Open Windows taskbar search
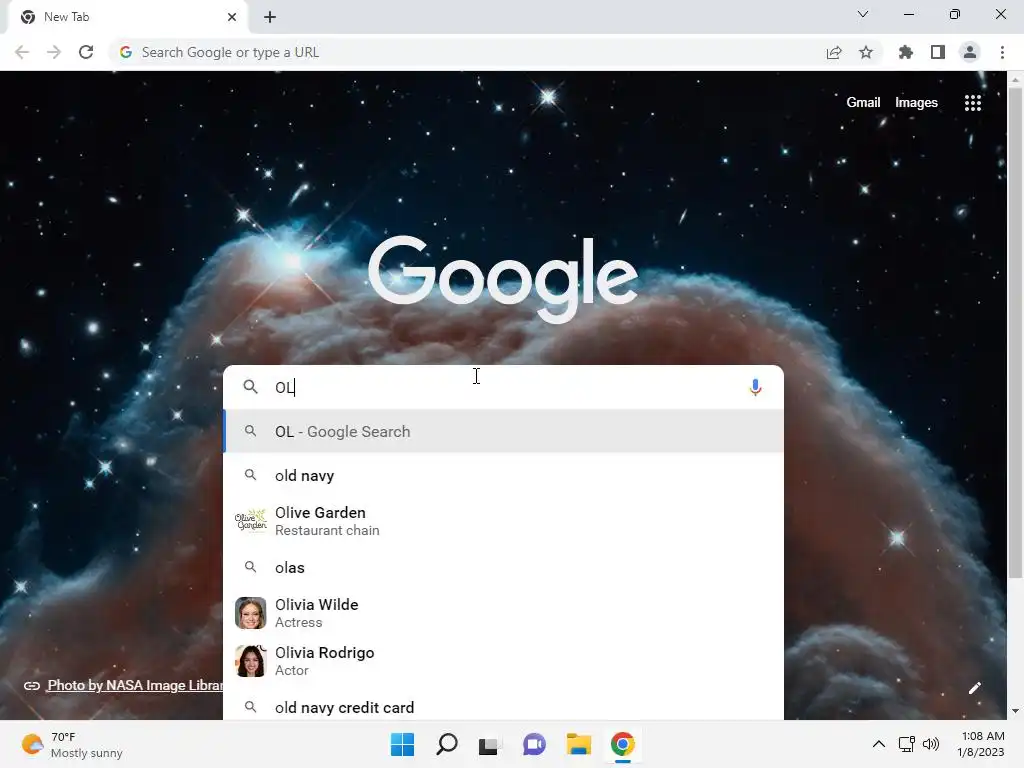This screenshot has width=1024, height=768. 447,744
